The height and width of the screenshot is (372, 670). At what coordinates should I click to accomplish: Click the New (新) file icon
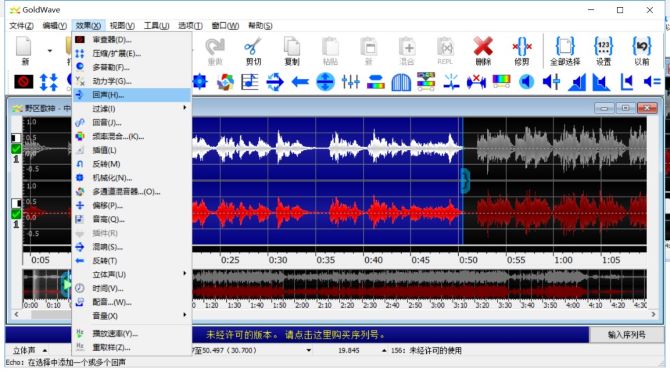[x=24, y=47]
